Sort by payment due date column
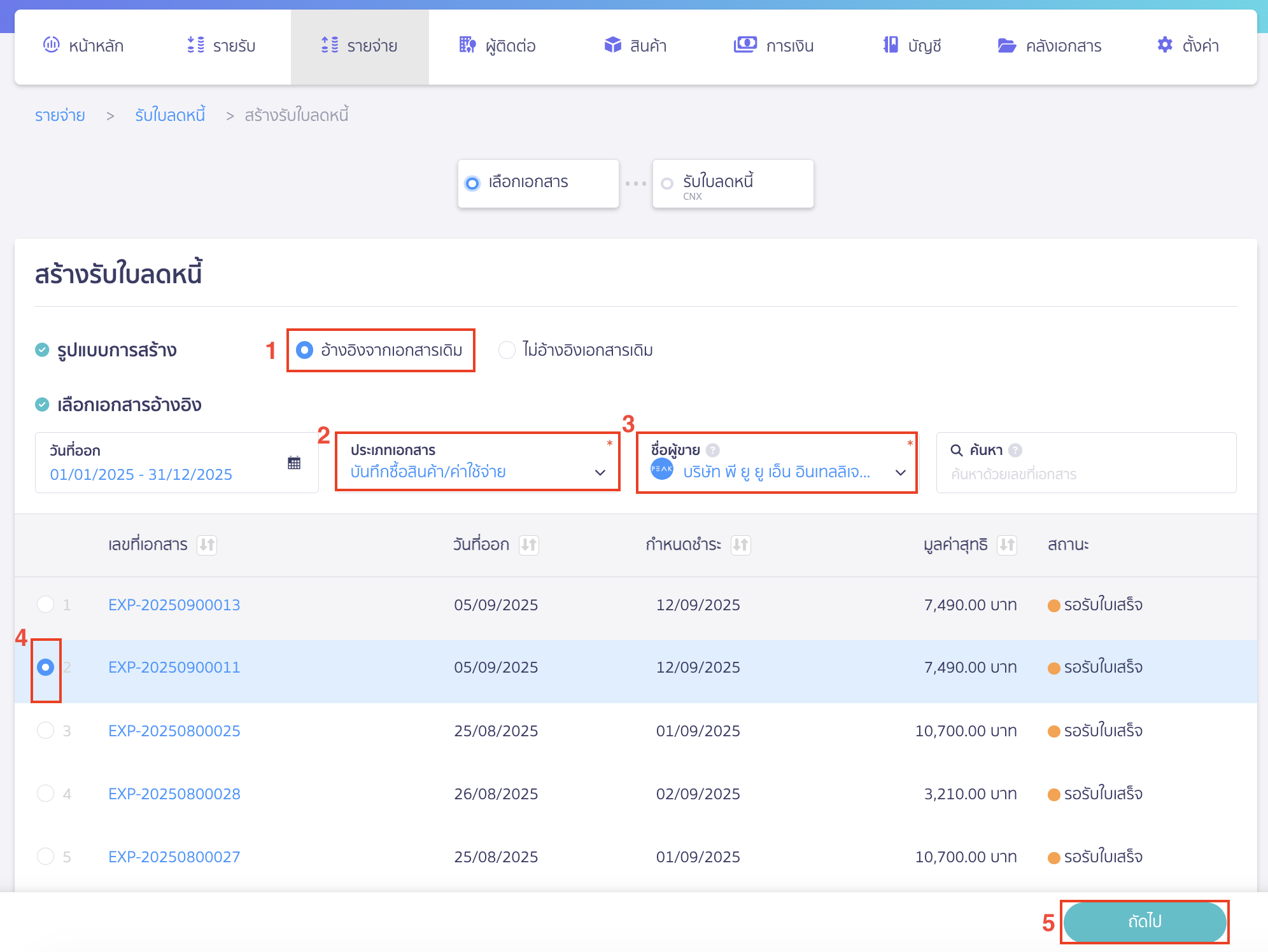 coord(740,545)
